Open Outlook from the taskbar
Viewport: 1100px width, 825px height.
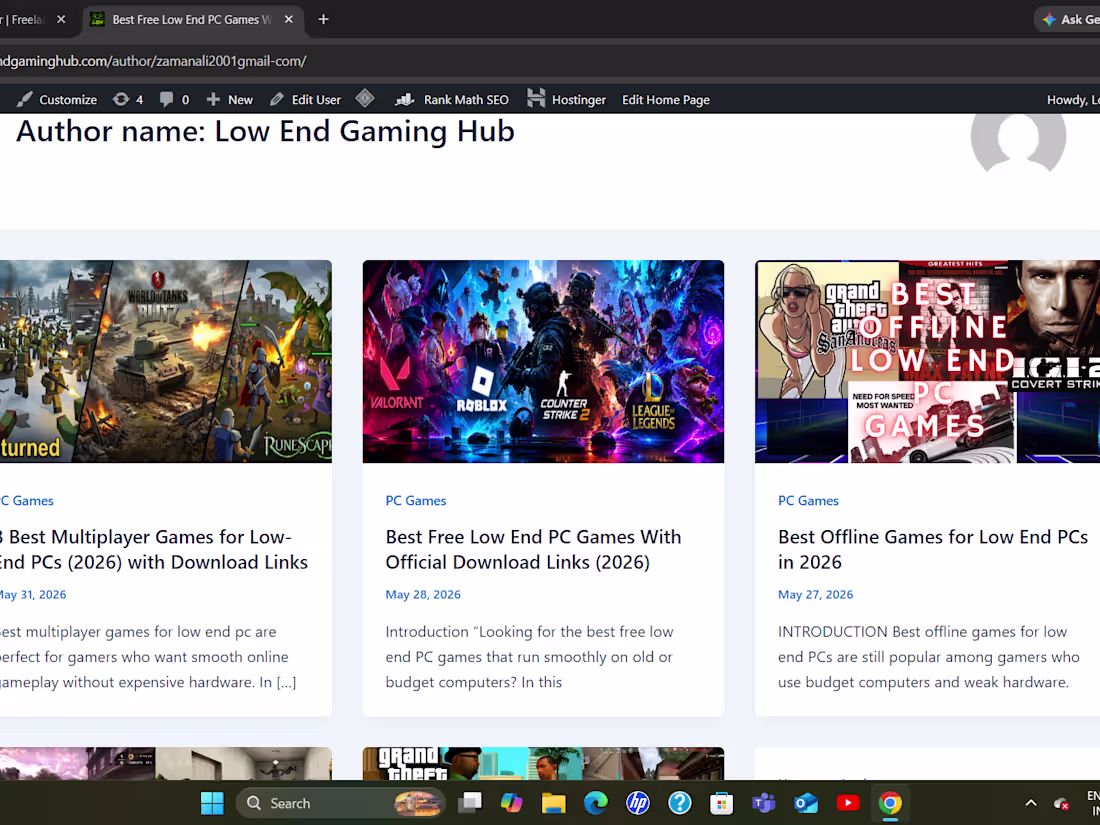tap(805, 803)
